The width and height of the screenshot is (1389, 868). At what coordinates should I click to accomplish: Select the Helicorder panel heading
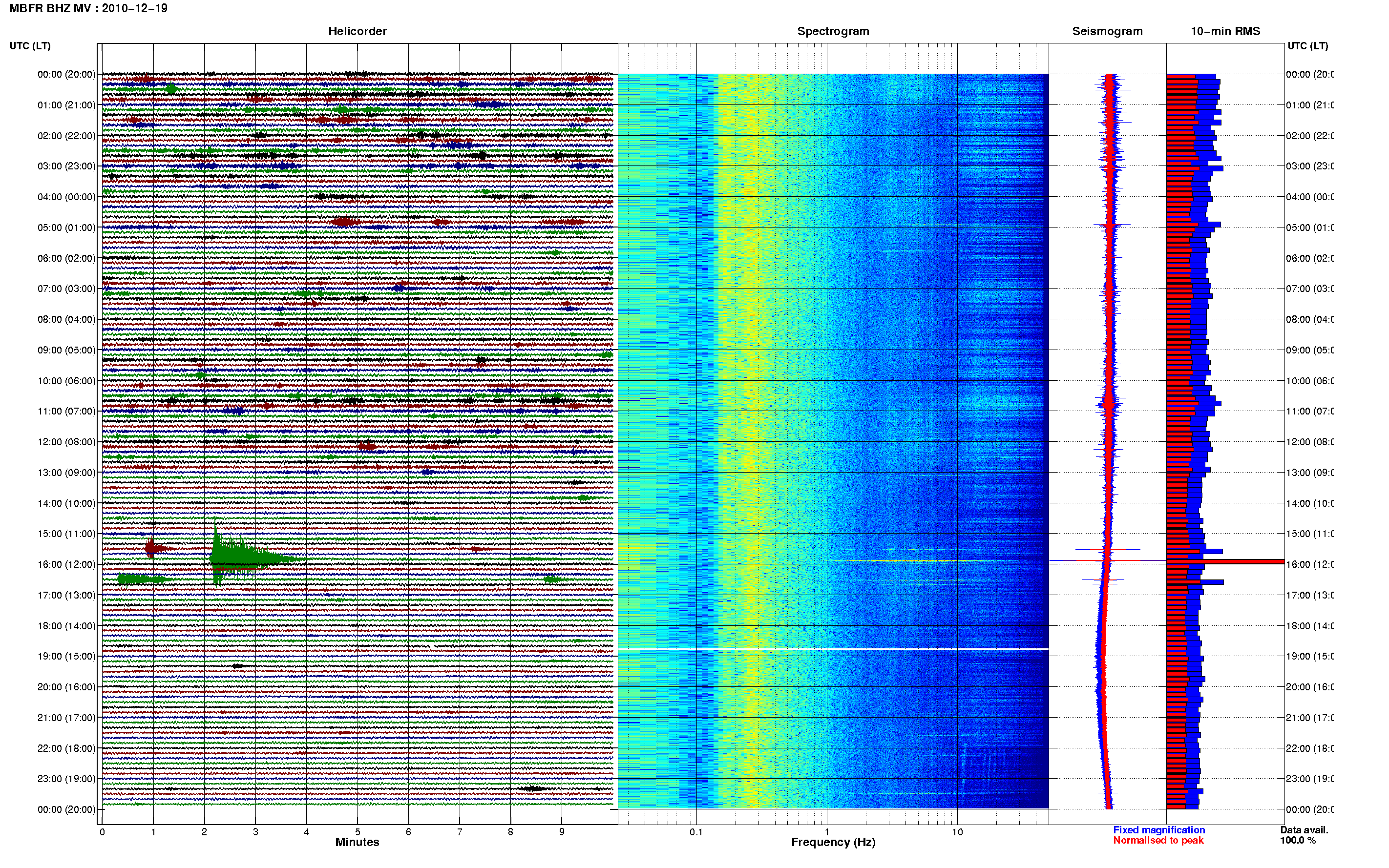coord(357,31)
